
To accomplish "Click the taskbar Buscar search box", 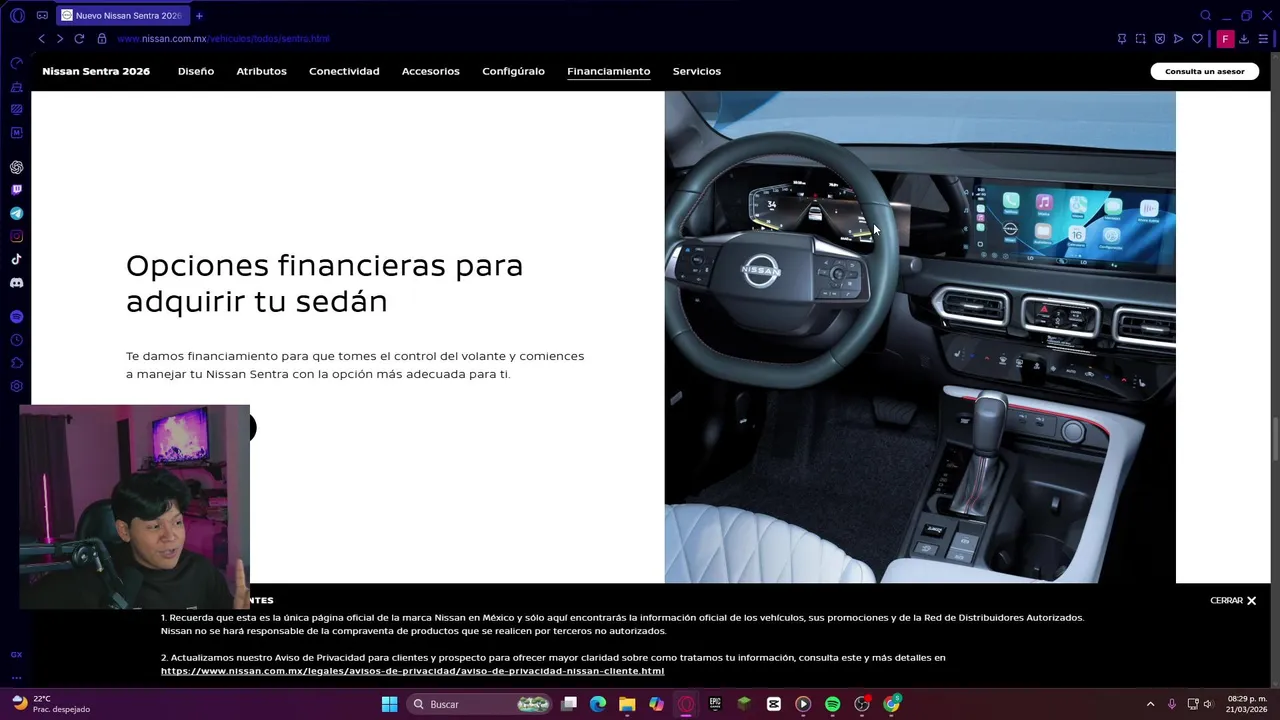I will (480, 704).
